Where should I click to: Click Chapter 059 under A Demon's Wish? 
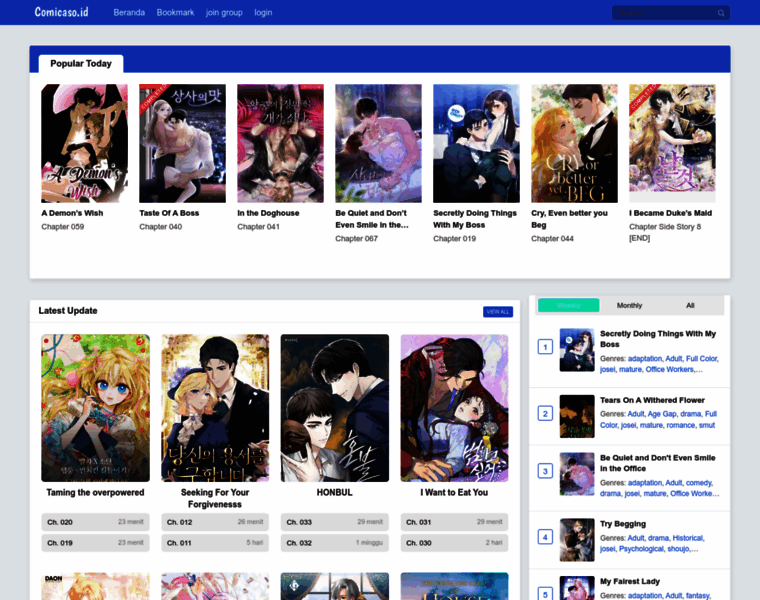click(x=63, y=227)
